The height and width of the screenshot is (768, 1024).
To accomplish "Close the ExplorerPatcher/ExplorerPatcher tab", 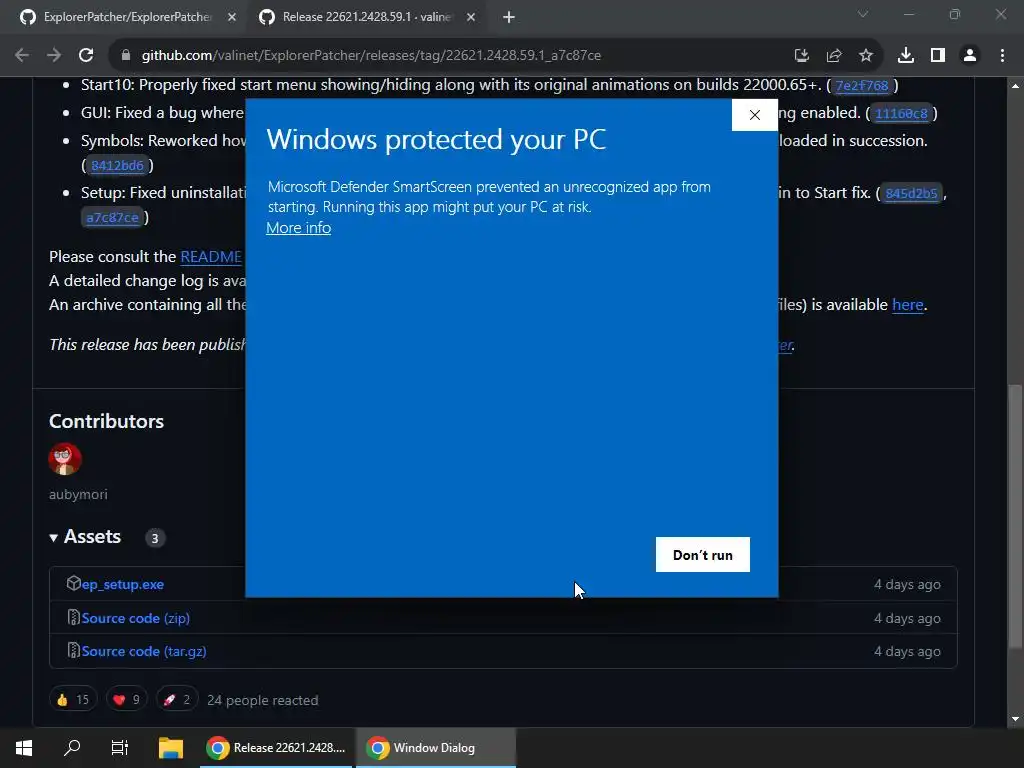I will (232, 18).
